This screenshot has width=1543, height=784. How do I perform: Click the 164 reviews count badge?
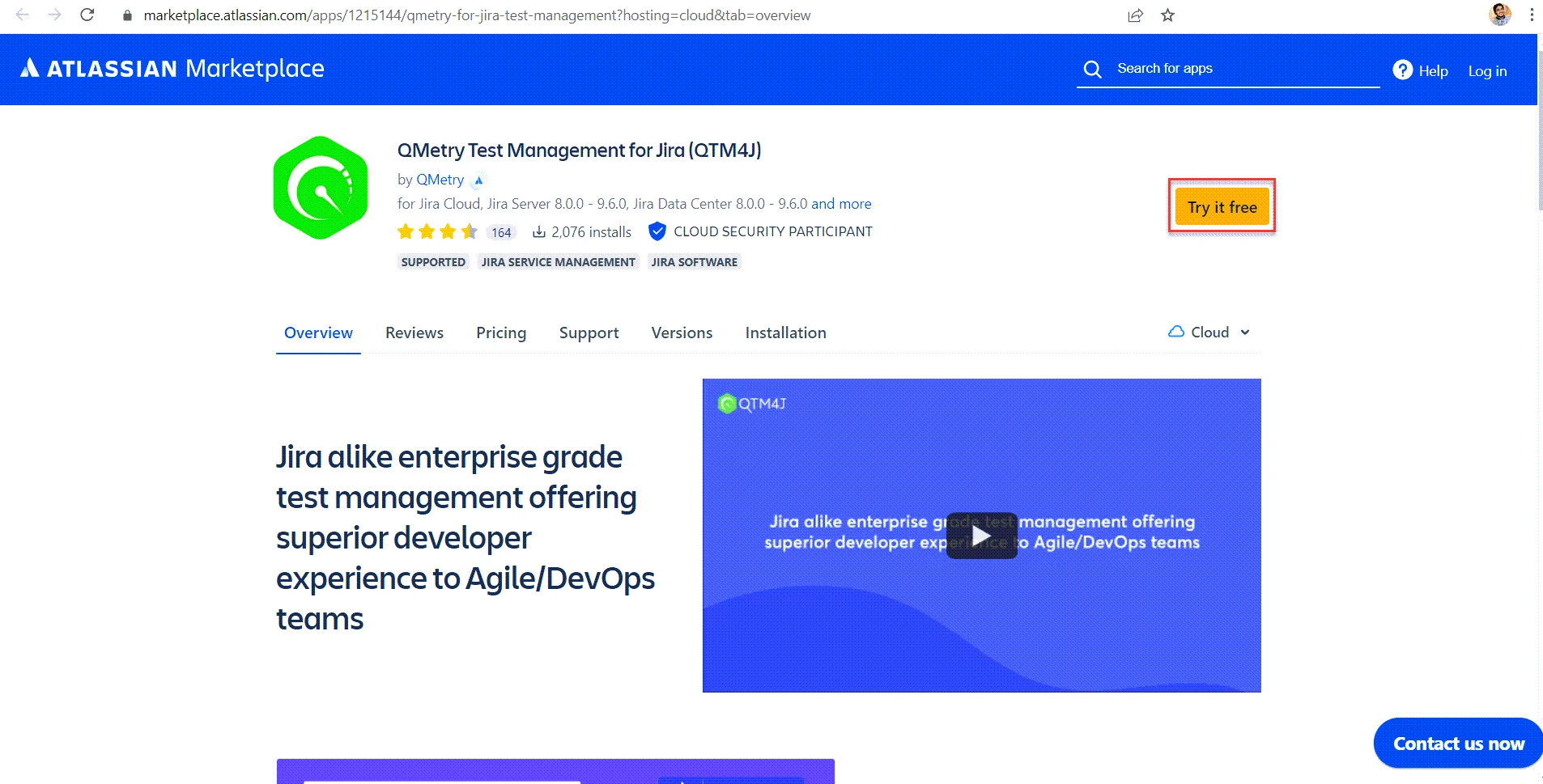(x=501, y=233)
